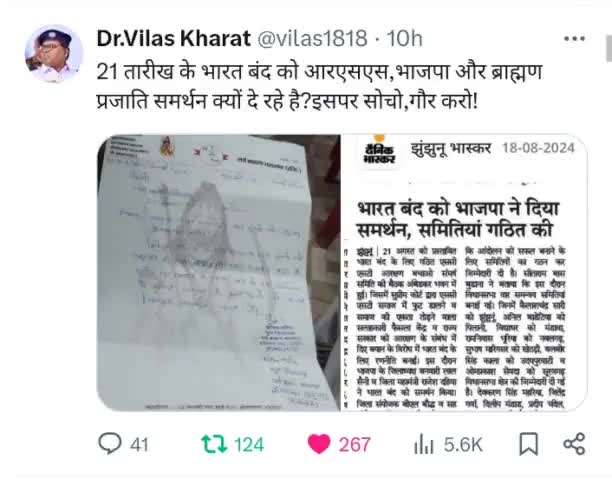Viewport: 612px width, 480px height.
Task: Open the handwritten letter photo
Action: pyautogui.click(x=219, y=272)
